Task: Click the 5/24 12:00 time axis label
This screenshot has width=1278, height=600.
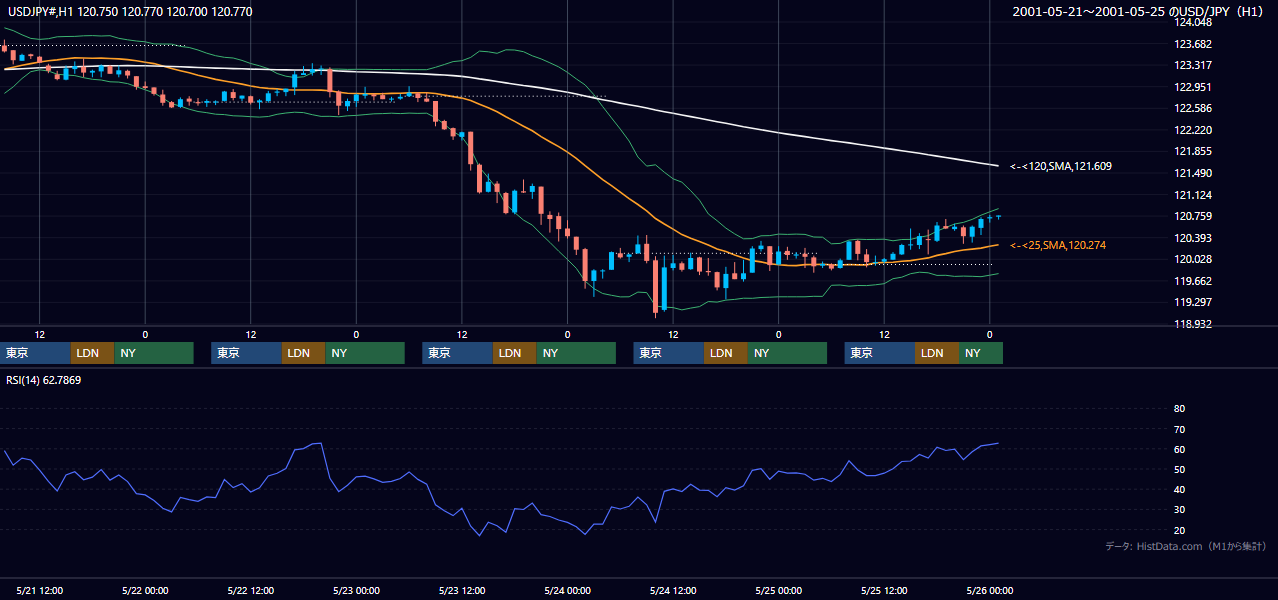Action: click(x=673, y=591)
